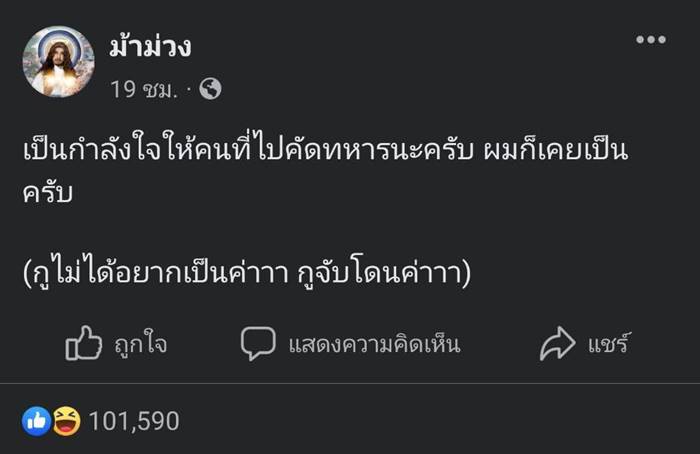Click the sentence เป็นกำลังใจให้คนที่ไปคัดทหารนะครับ
This screenshot has width=700, height=454.
pyautogui.click(x=258, y=152)
